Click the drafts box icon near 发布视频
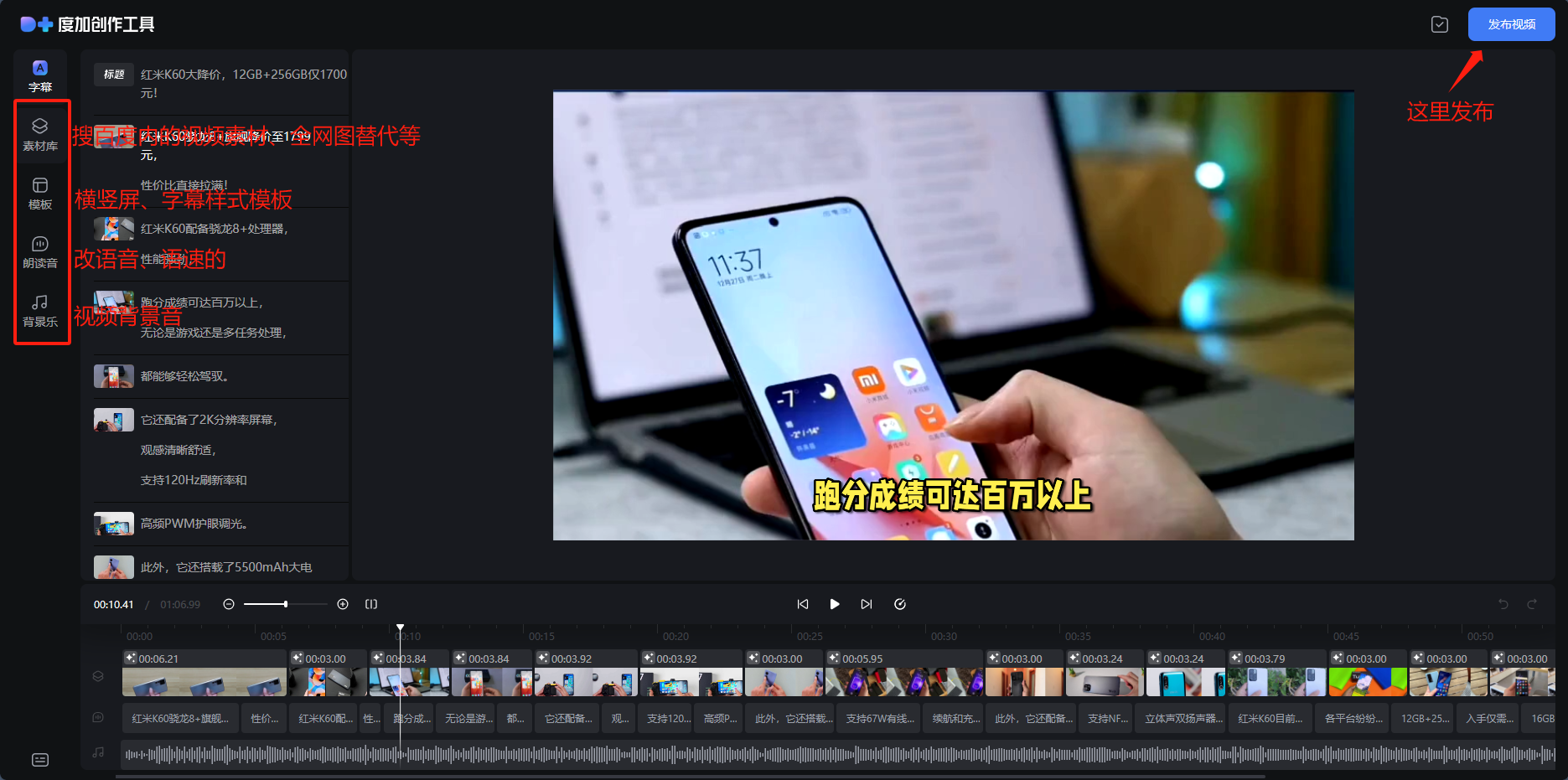 (x=1440, y=24)
